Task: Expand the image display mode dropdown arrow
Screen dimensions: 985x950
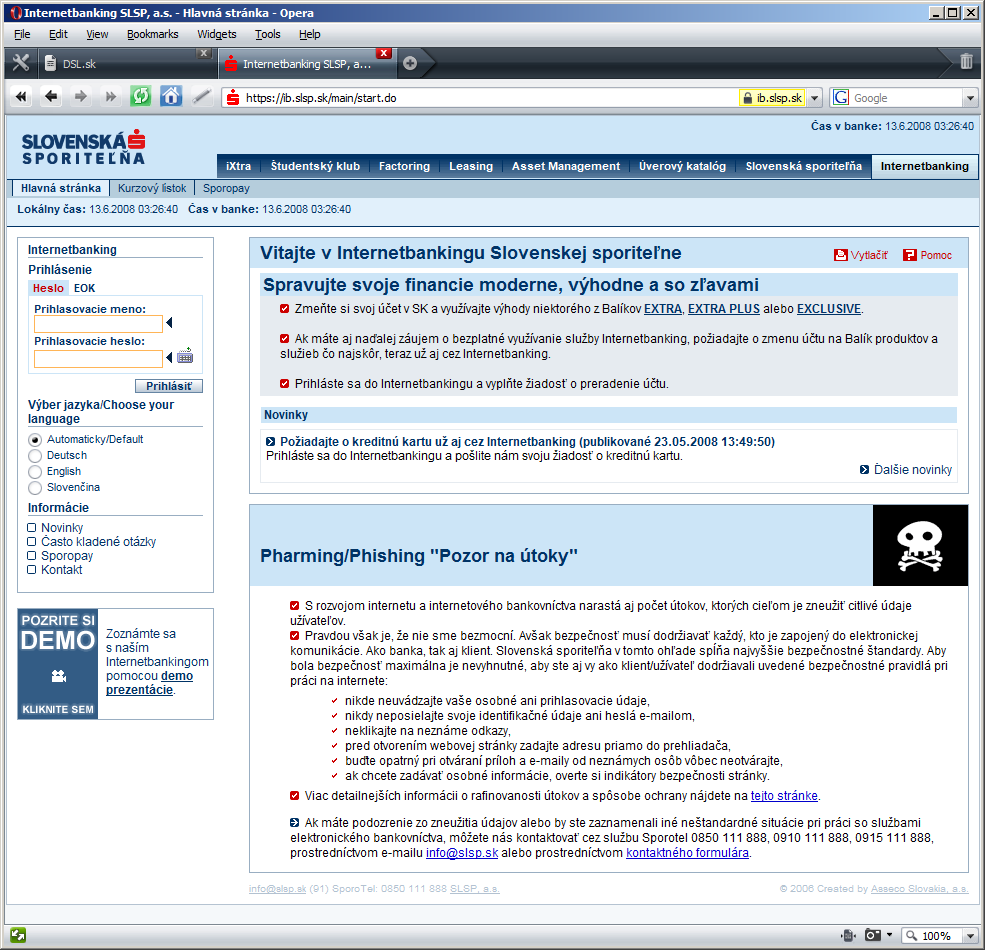Action: (889, 936)
